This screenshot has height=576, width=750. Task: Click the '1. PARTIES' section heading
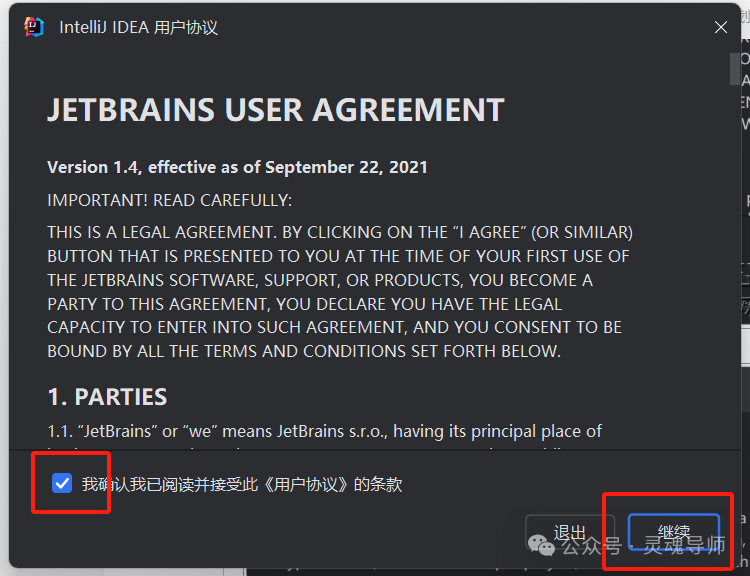coord(107,396)
